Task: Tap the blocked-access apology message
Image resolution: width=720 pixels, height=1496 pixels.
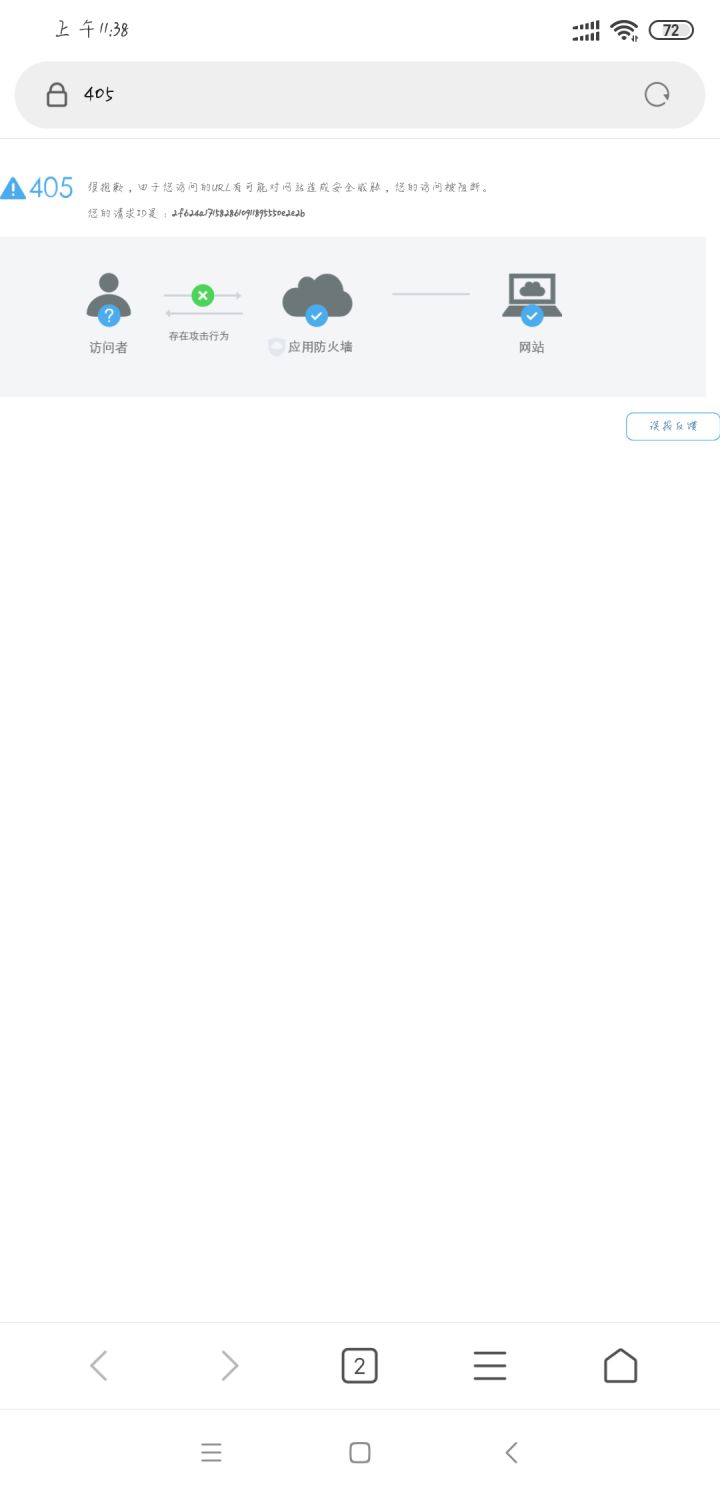Action: pos(288,187)
